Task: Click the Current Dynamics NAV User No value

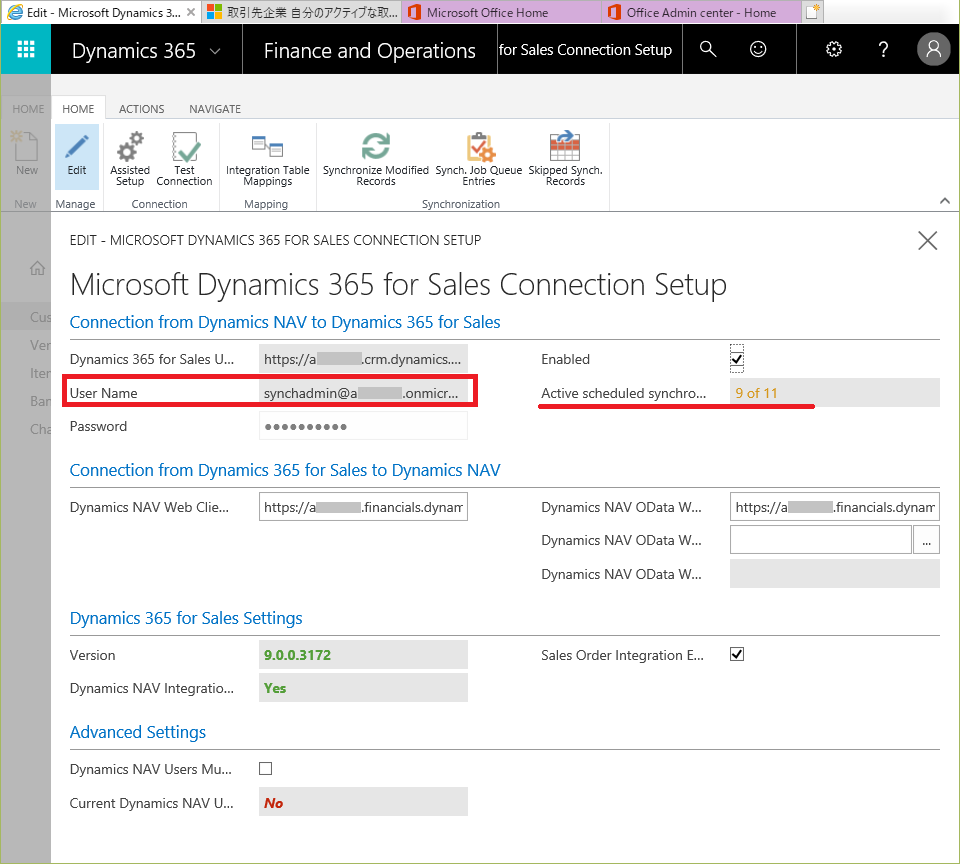Action: (x=273, y=803)
